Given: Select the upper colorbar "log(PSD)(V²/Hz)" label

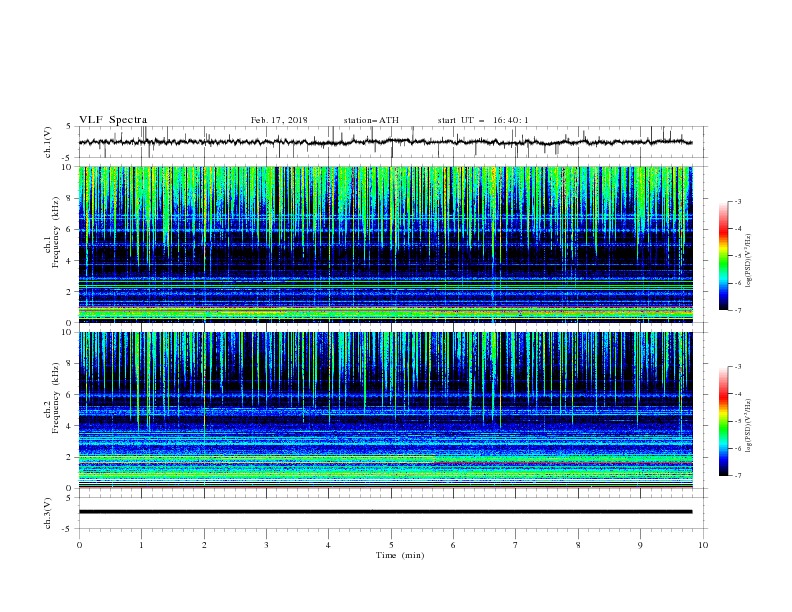Looking at the screenshot, I should pos(749,261).
